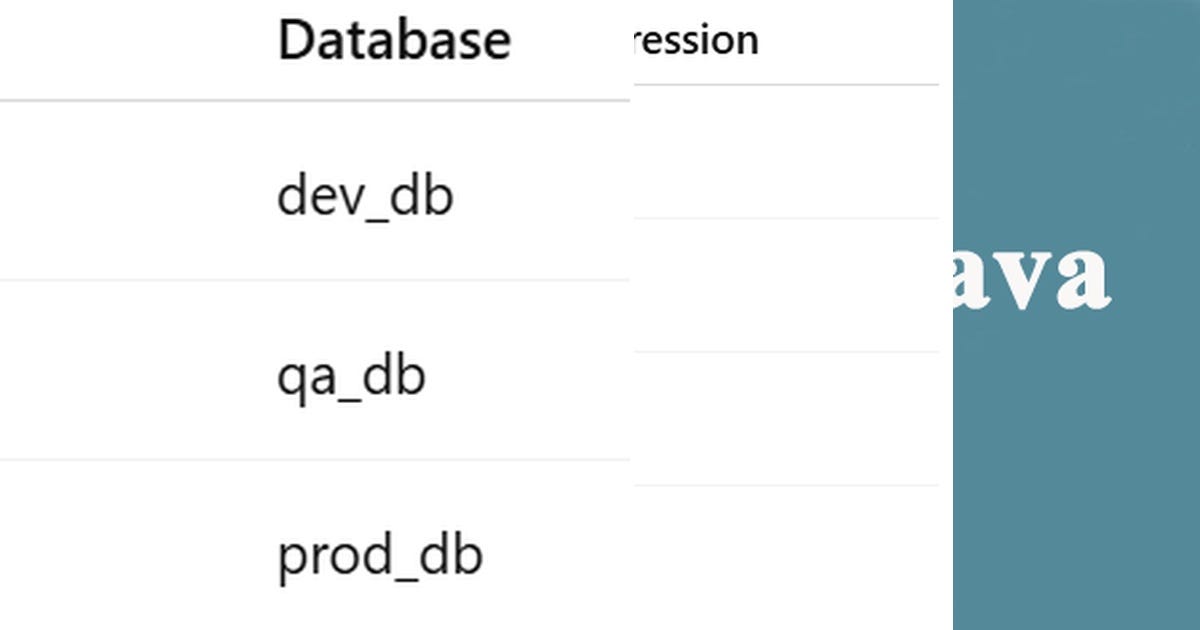Click empty cell left of qa_db

[135, 371]
